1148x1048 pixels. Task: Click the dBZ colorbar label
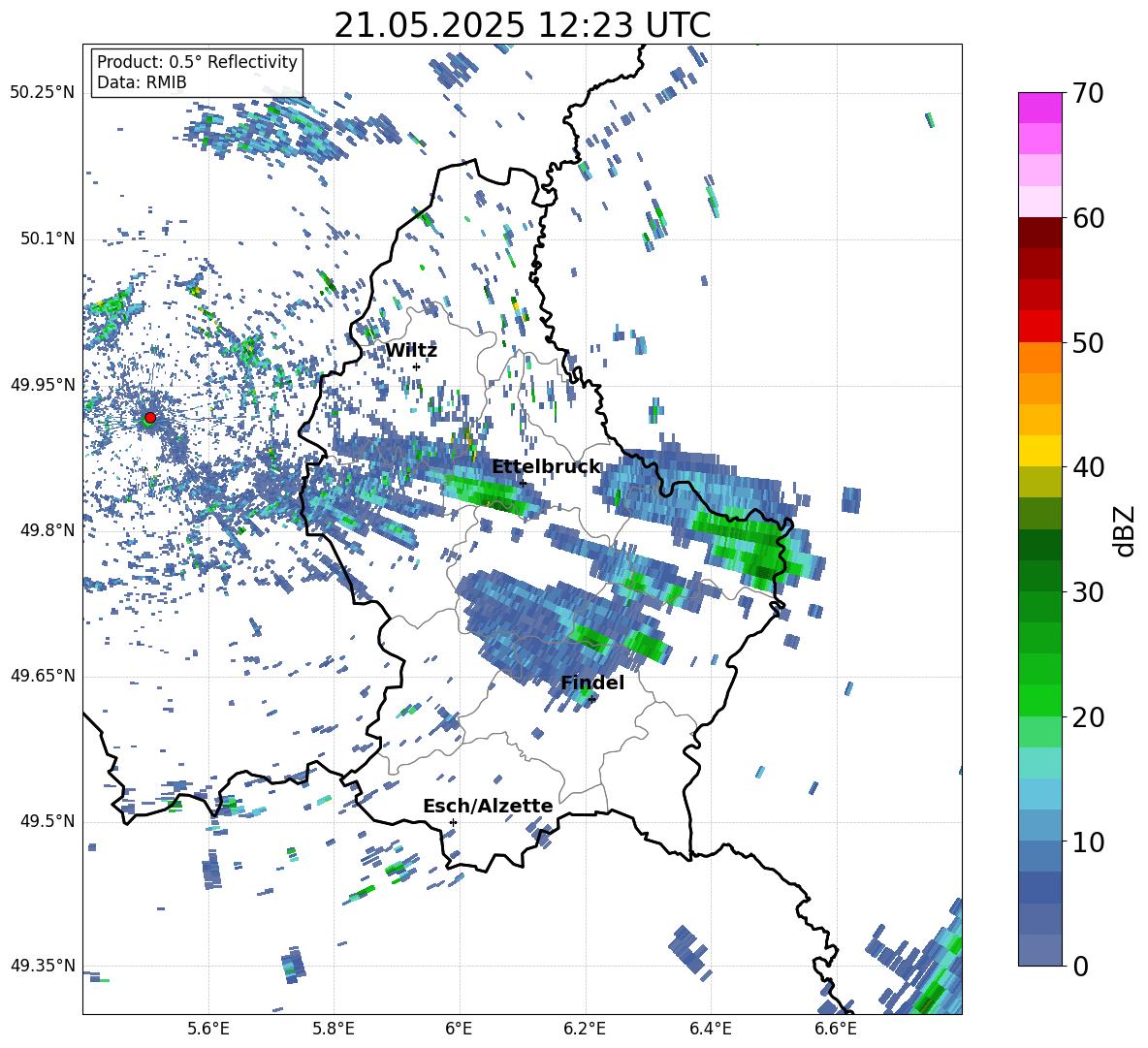coord(1126,530)
